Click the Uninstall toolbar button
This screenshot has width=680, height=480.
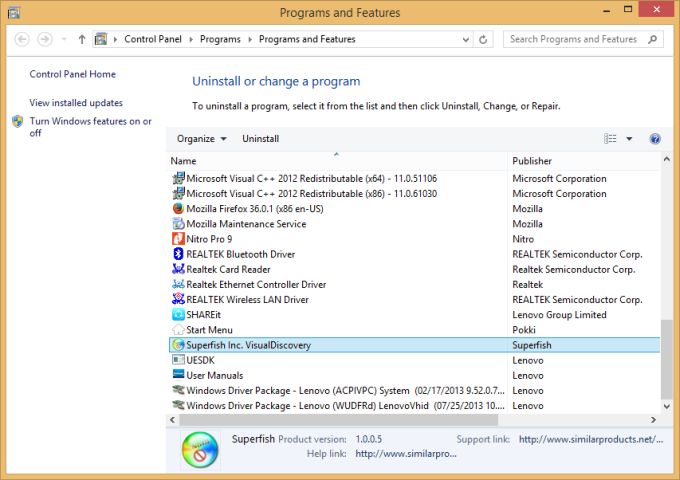point(260,139)
